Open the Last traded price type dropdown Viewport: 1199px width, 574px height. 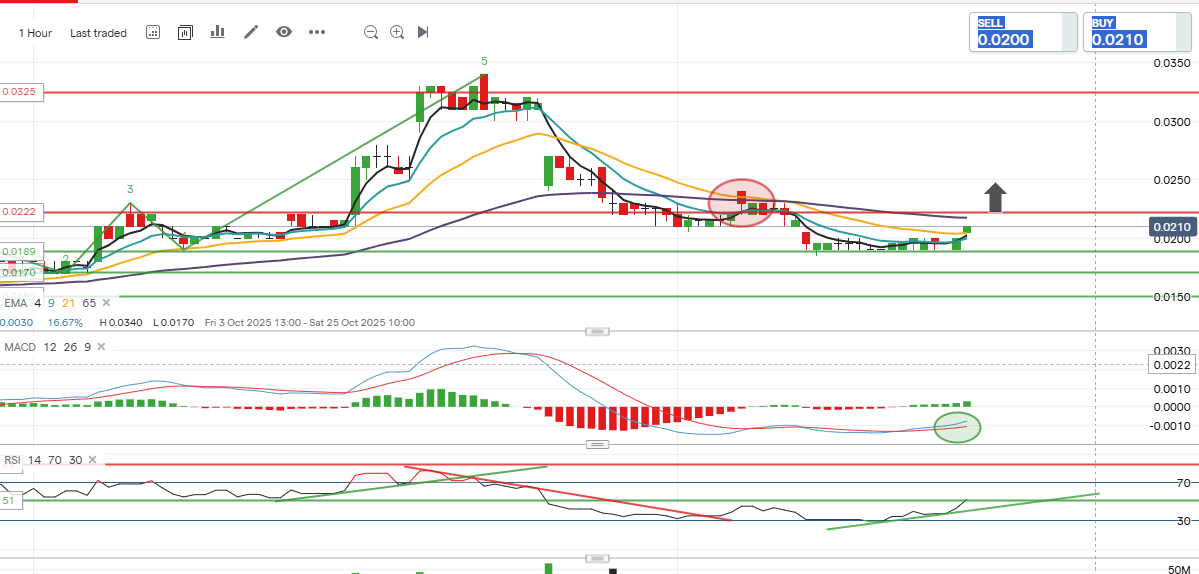tap(98, 33)
